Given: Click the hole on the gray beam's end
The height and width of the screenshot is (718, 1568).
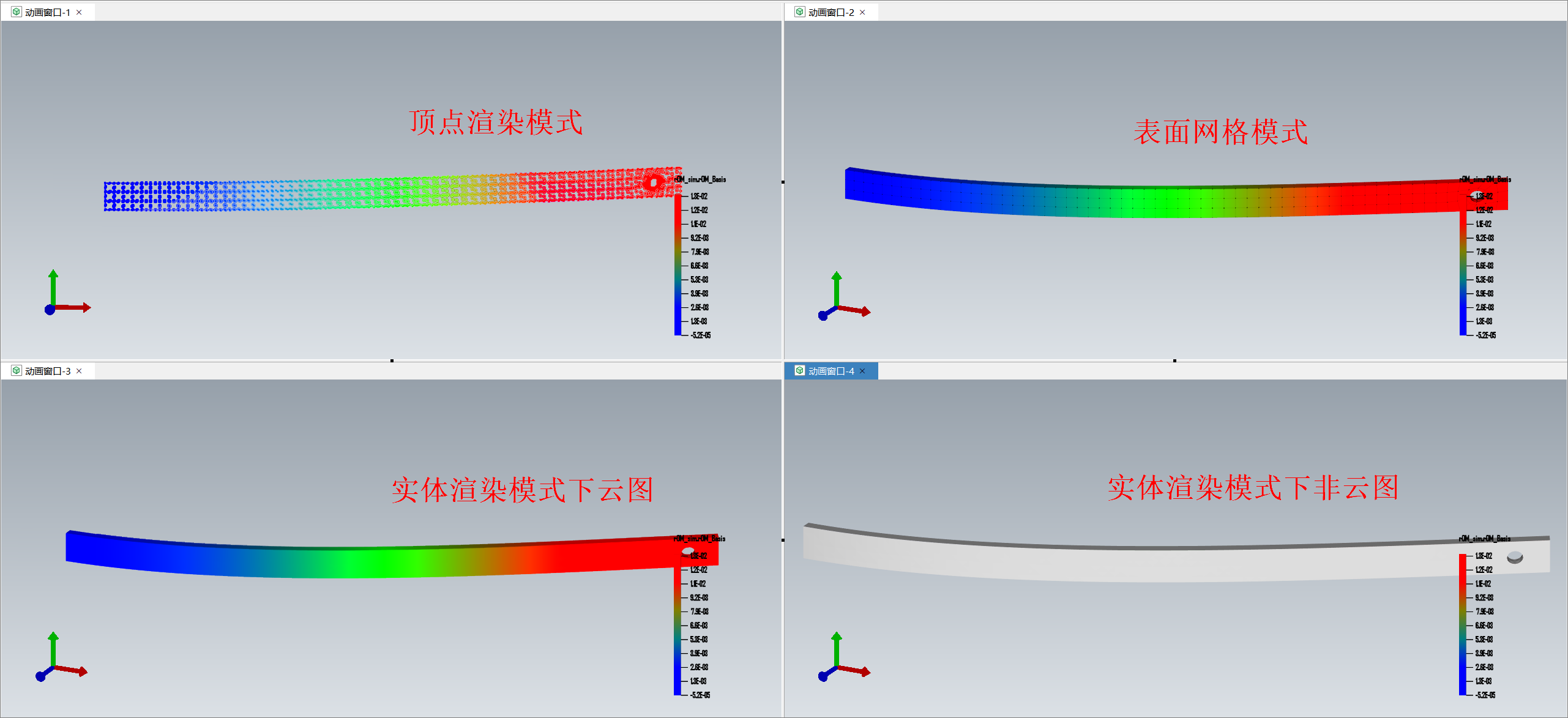Looking at the screenshot, I should 1515,557.
